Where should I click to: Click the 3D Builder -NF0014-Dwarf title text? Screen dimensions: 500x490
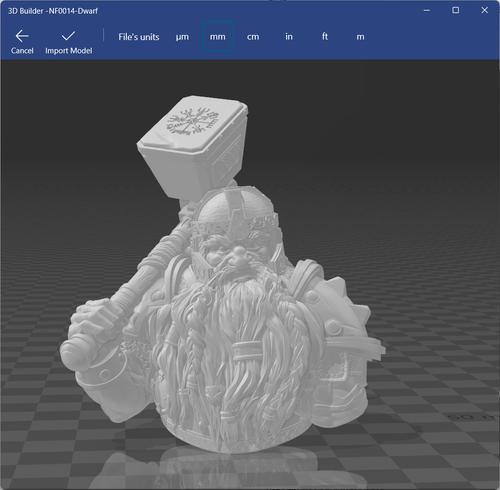pyautogui.click(x=53, y=11)
